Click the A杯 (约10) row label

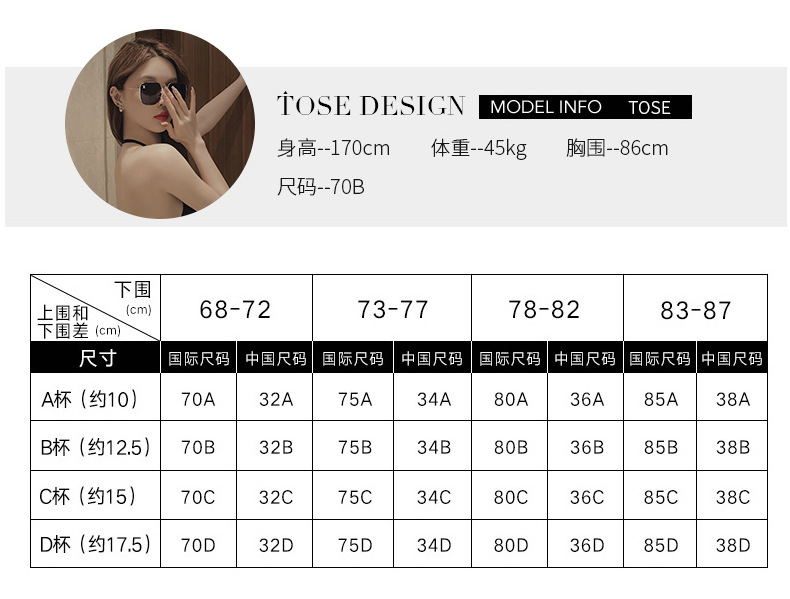(x=96, y=399)
